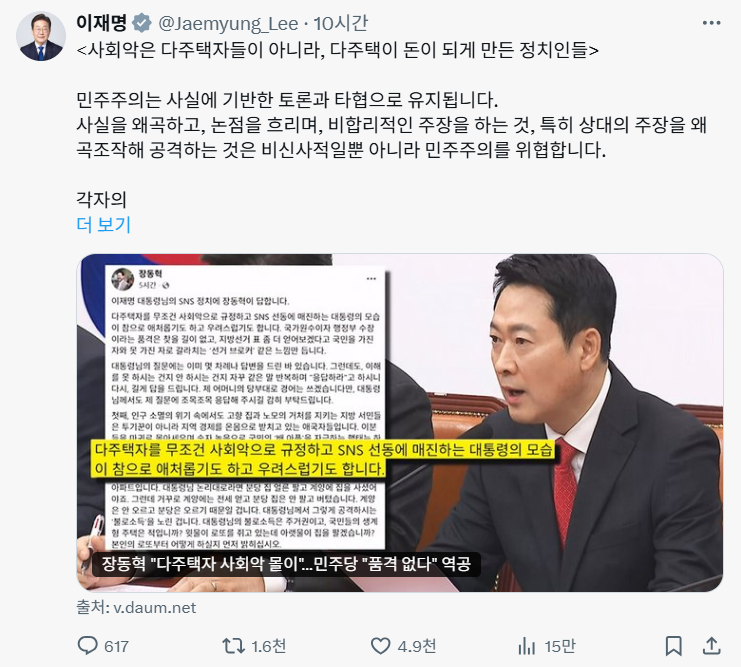Click the 617 reply count
The height and width of the screenshot is (667, 741).
[116, 646]
